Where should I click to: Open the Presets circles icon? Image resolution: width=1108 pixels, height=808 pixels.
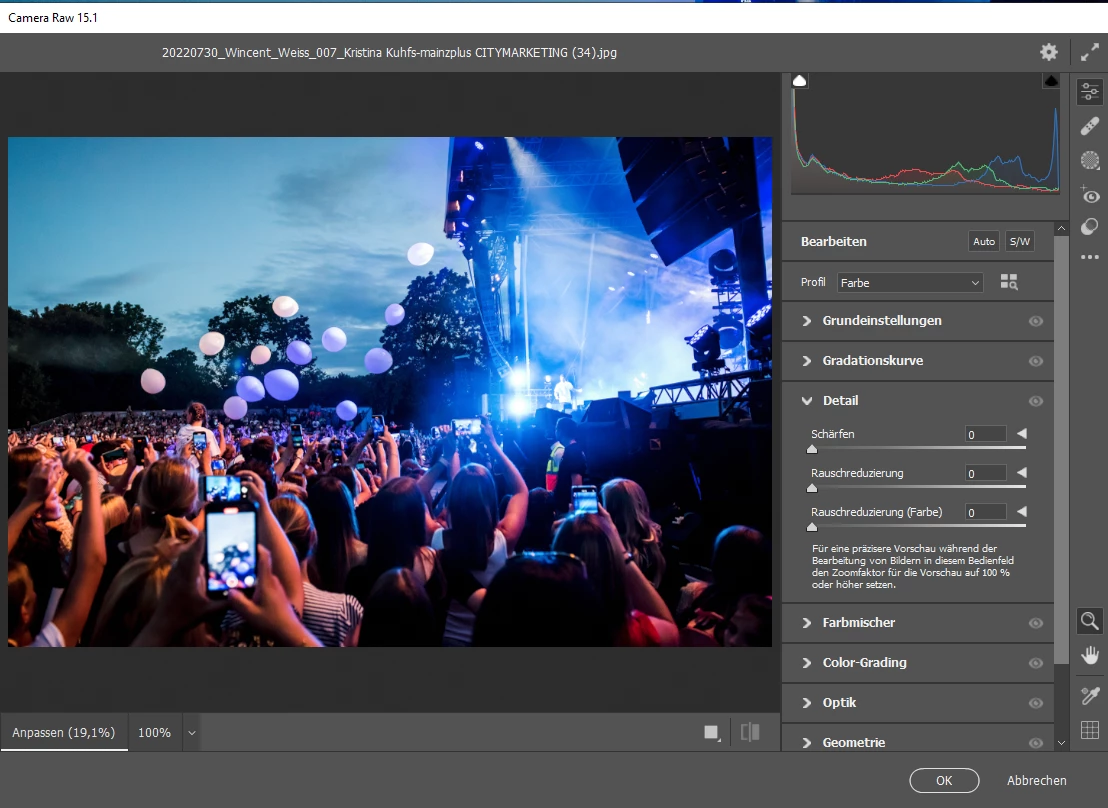(x=1090, y=227)
